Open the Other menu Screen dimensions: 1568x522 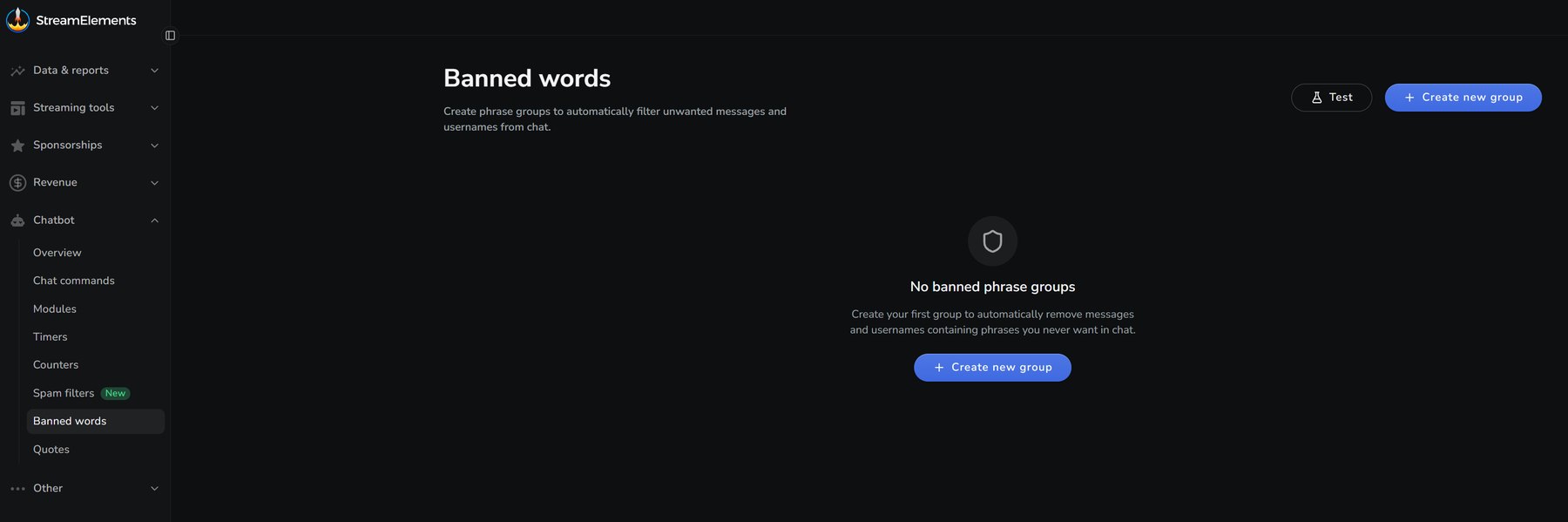click(48, 489)
